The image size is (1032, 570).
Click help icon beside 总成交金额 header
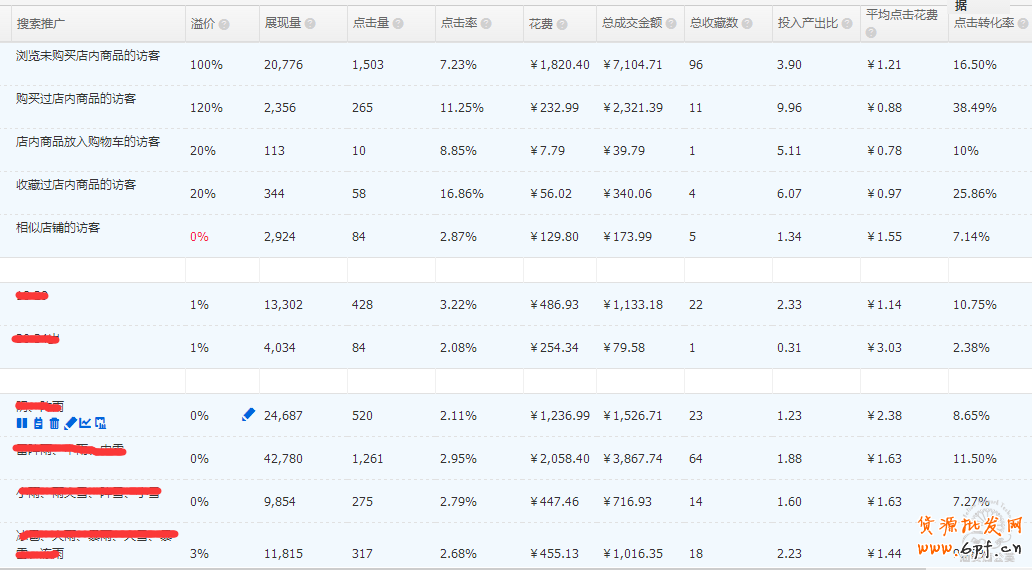tap(672, 24)
